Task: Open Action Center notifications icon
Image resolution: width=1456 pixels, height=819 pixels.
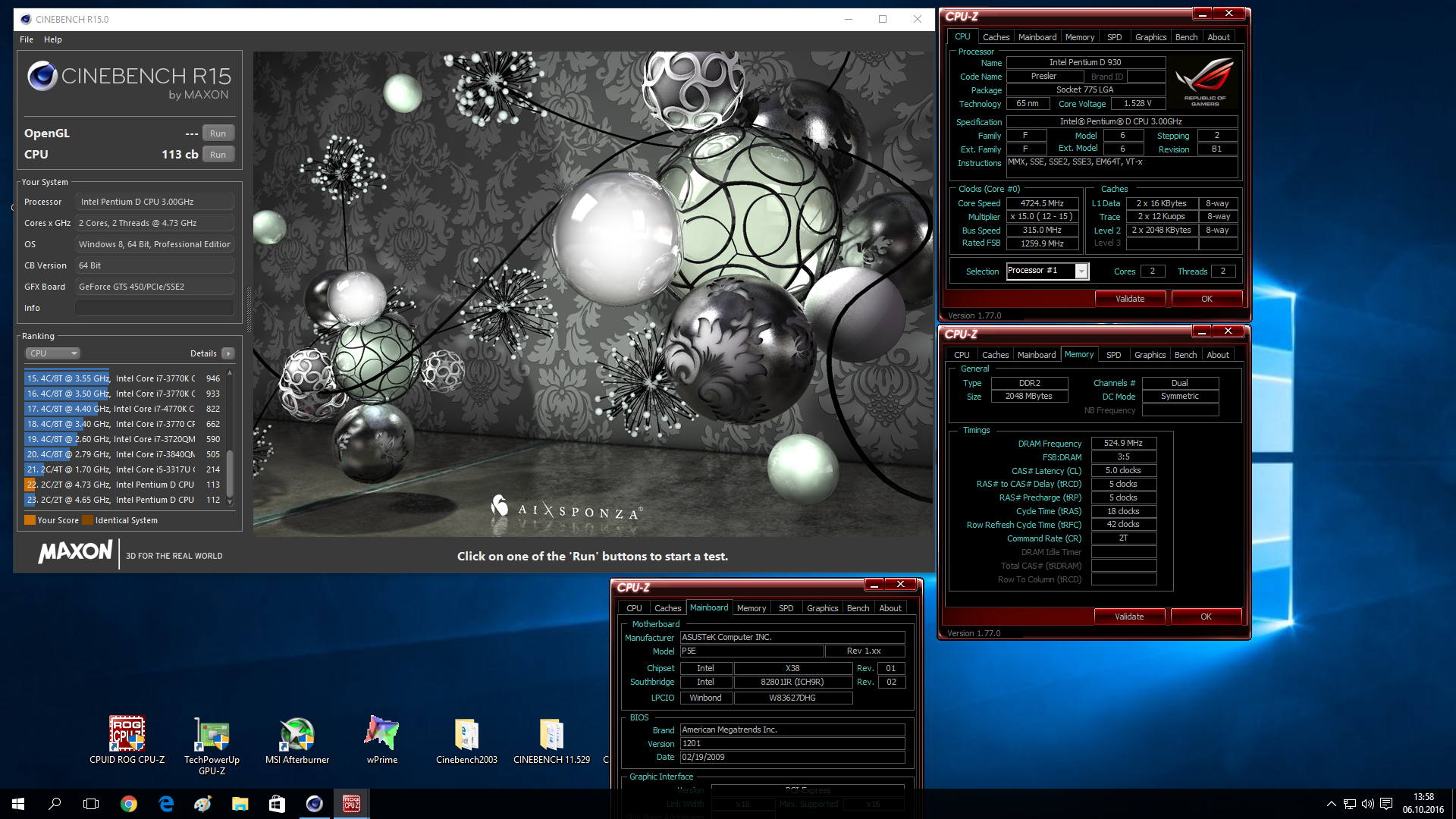Action: [x=1386, y=804]
